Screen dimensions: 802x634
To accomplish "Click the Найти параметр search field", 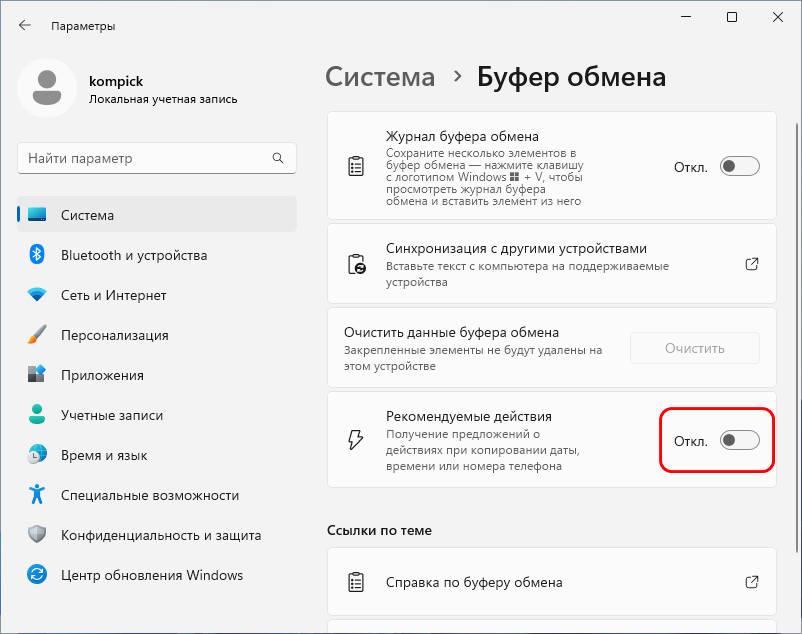I will click(157, 158).
